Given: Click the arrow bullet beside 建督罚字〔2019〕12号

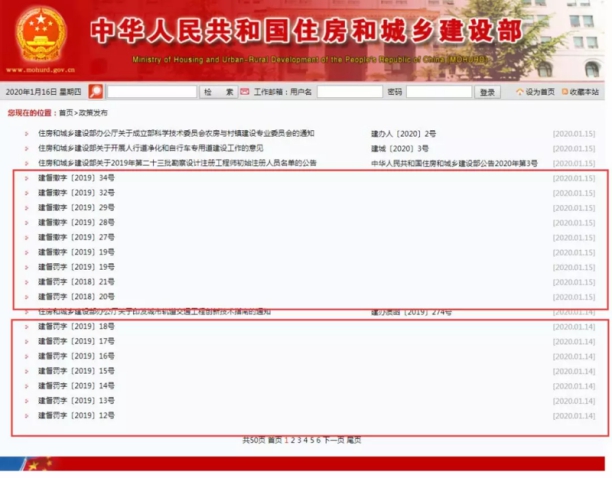Looking at the screenshot, I should point(27,416).
